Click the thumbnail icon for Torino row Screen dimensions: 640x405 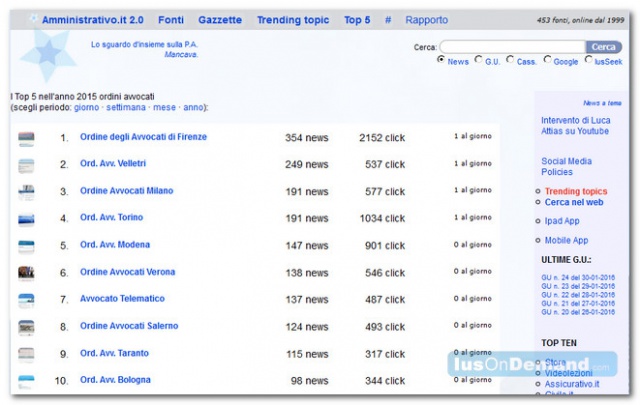pos(27,220)
